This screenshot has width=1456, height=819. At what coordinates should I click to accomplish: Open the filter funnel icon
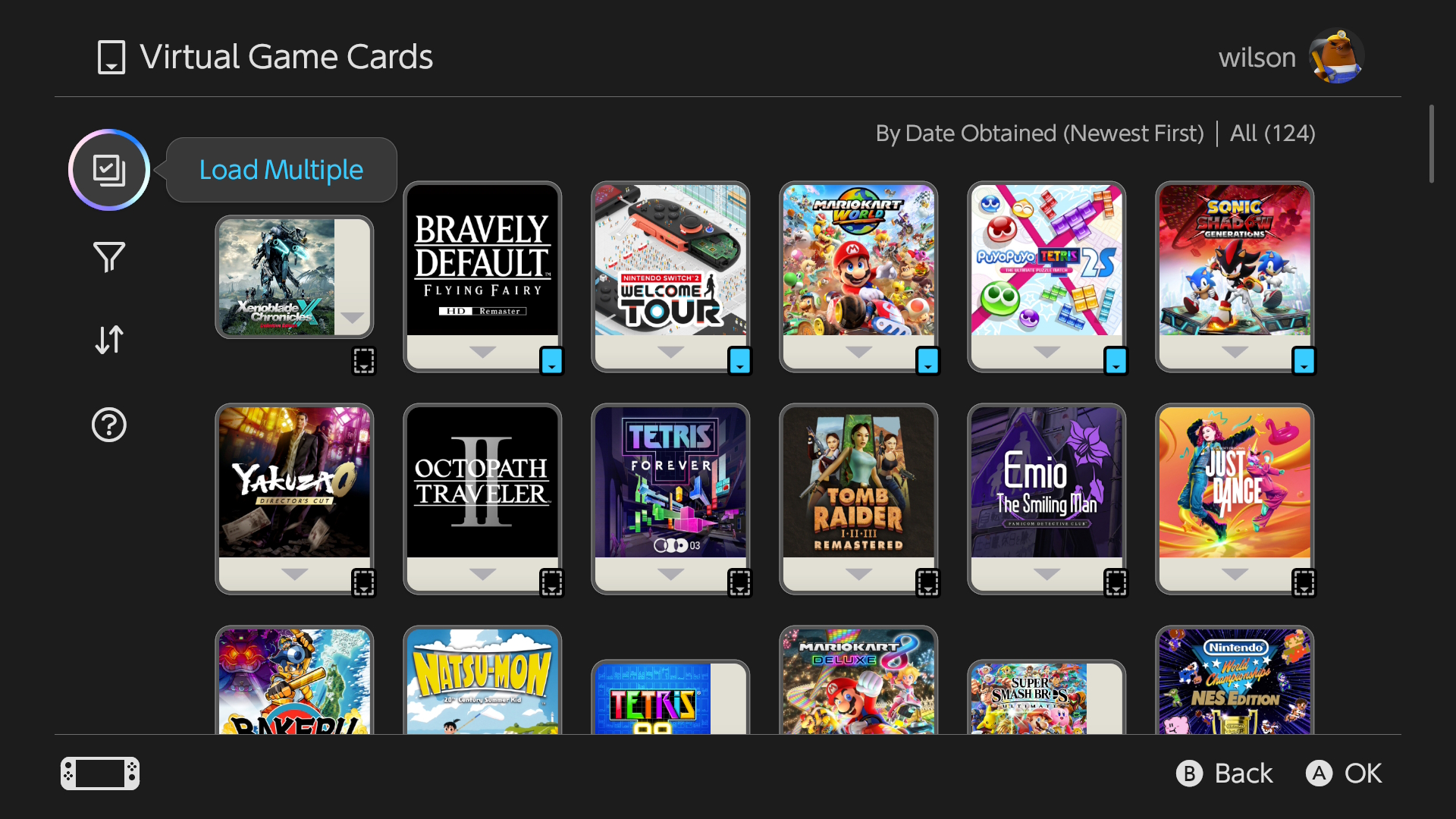(109, 258)
